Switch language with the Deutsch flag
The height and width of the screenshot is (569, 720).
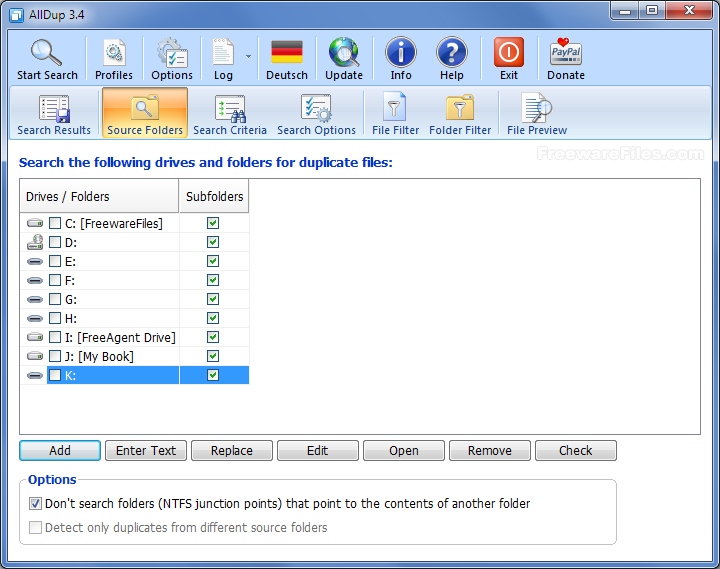(x=287, y=52)
